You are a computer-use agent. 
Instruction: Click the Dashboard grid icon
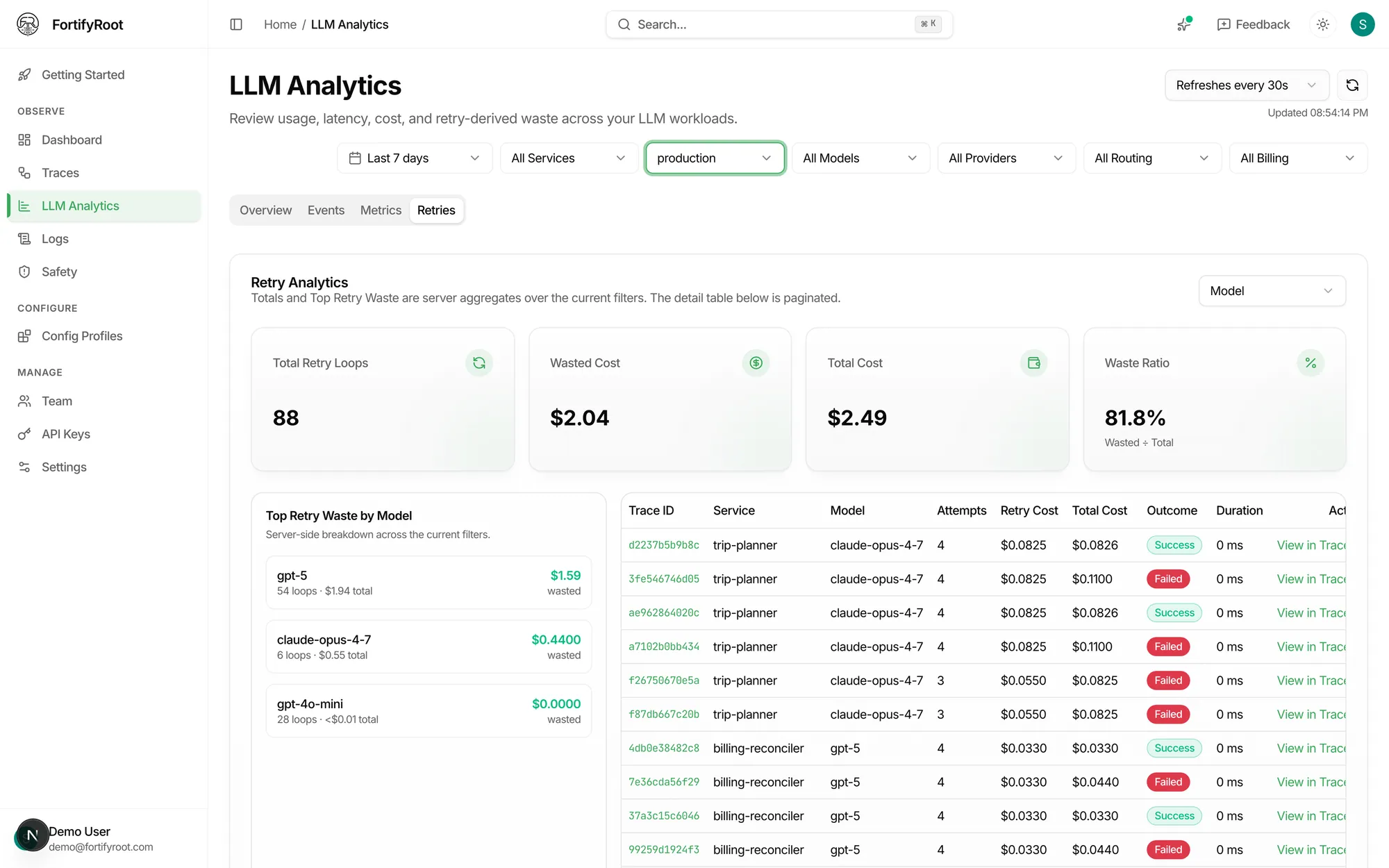point(24,140)
